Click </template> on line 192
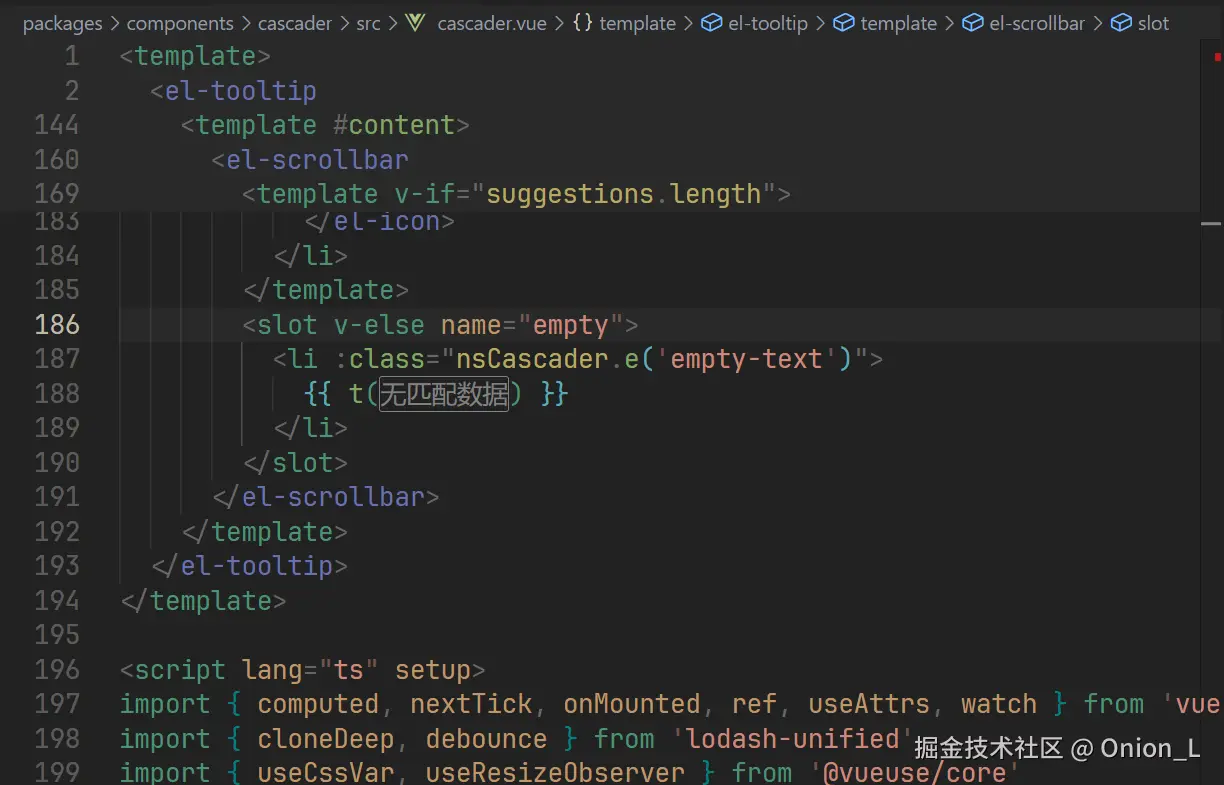 [x=265, y=532]
